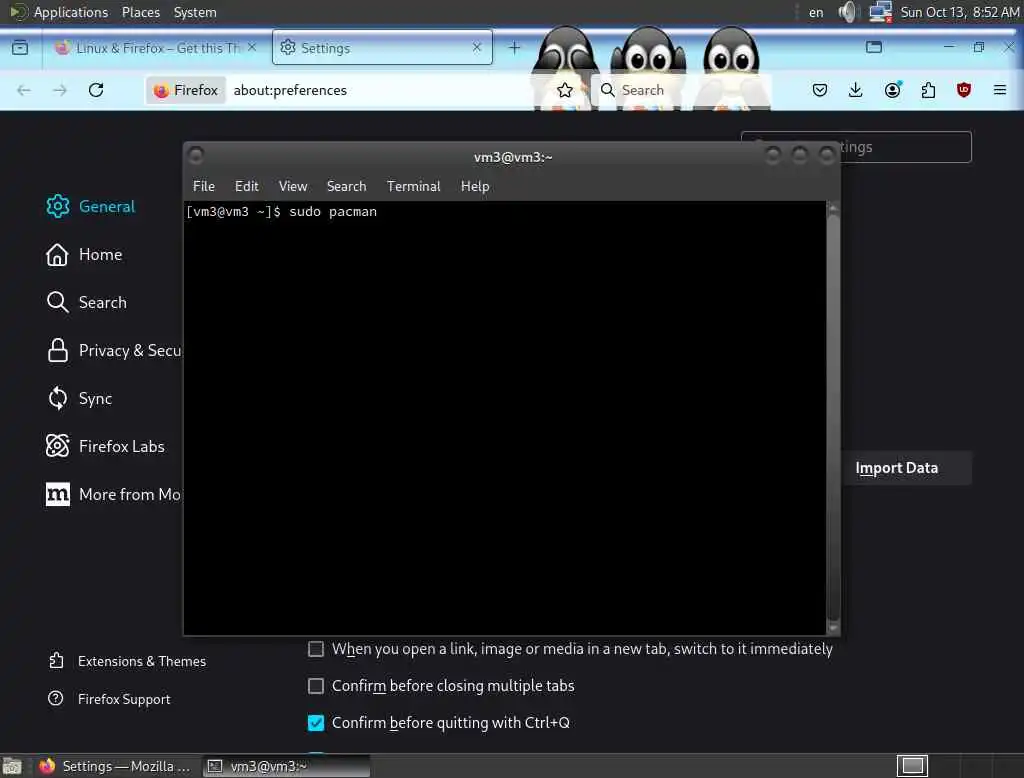This screenshot has height=778, width=1024.
Task: Toggle switch to new tab immediately checkbox
Action: pyautogui.click(x=315, y=649)
